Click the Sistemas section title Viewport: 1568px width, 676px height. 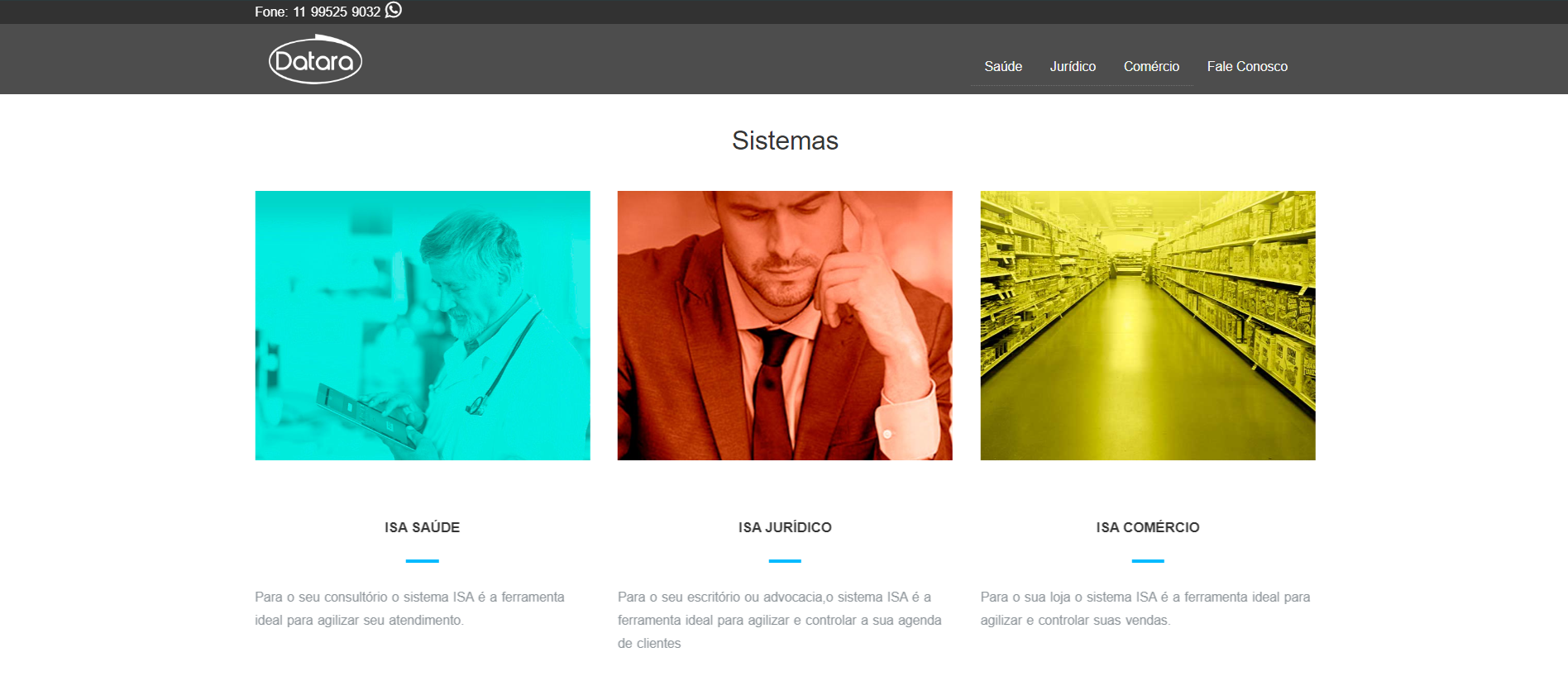tap(785, 140)
